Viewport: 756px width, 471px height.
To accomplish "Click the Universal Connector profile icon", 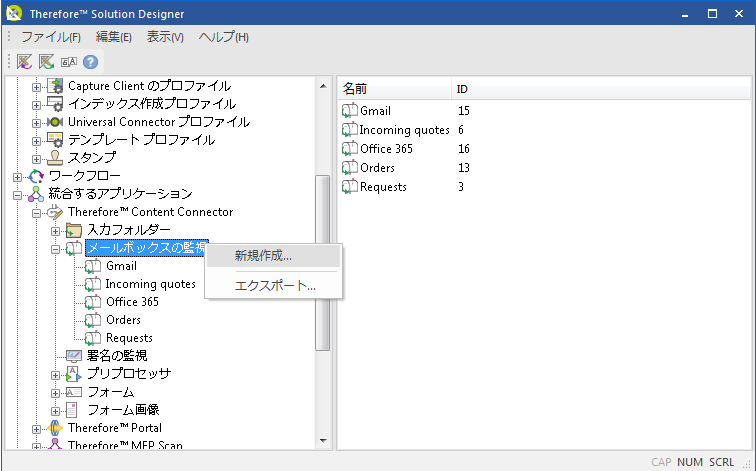I will pos(55,122).
